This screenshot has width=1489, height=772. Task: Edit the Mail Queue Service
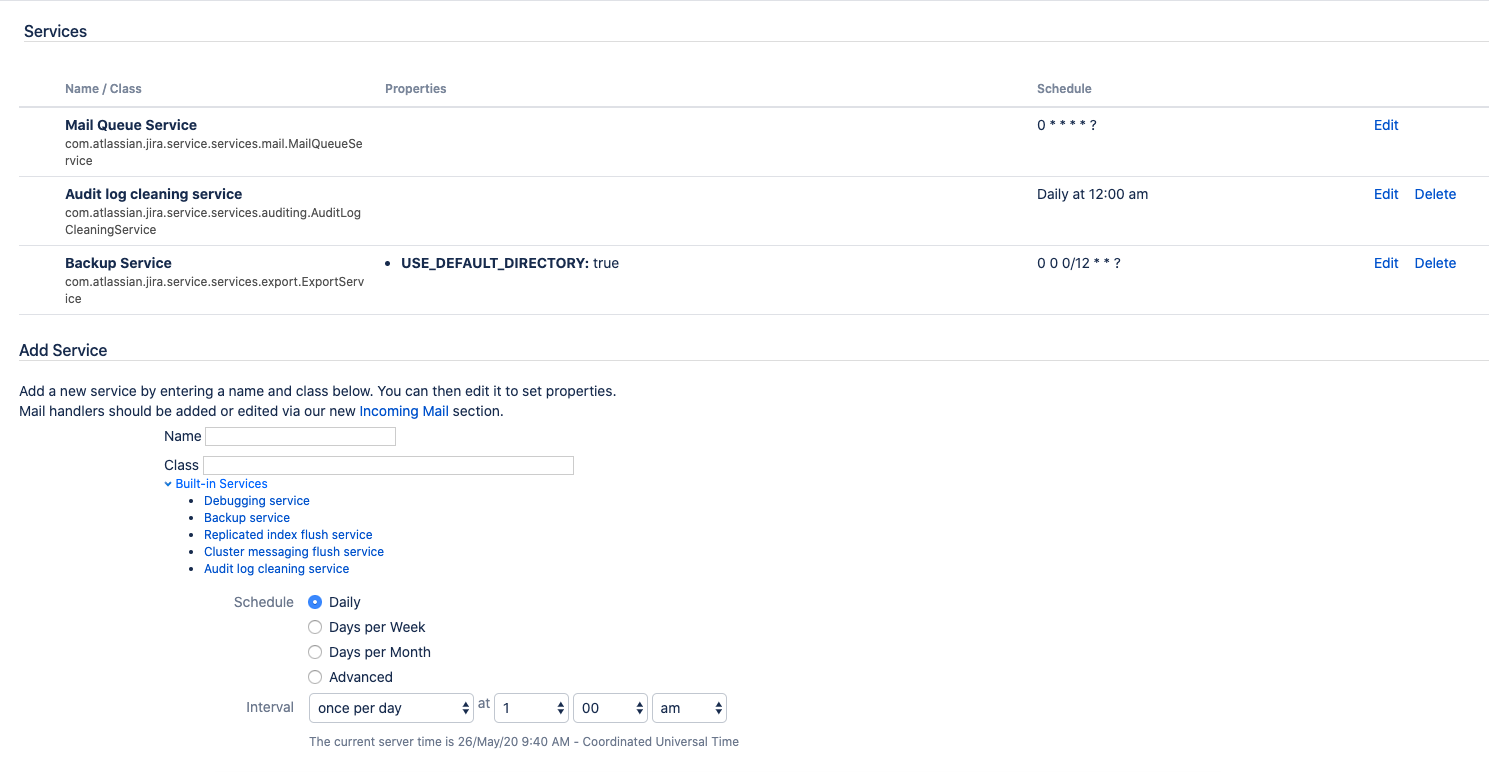(x=1385, y=125)
